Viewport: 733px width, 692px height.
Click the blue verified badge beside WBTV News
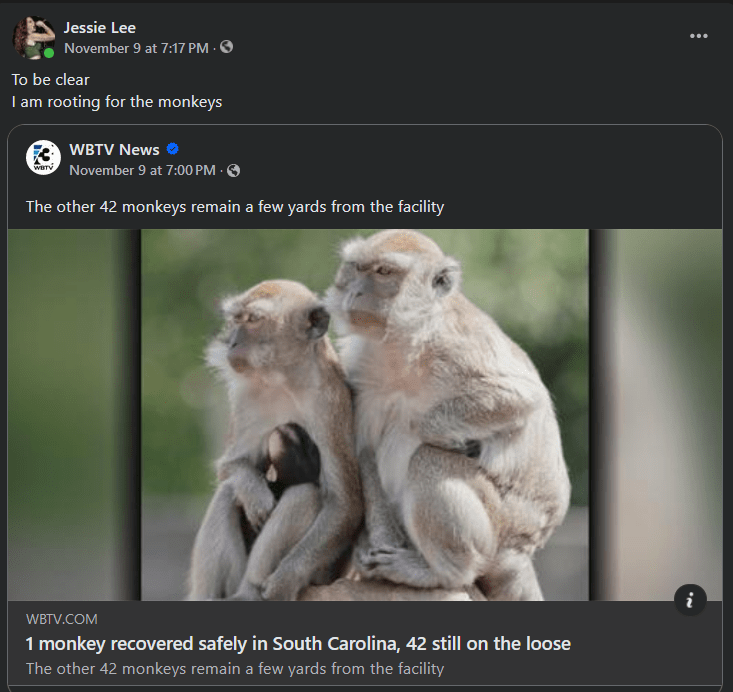click(173, 149)
